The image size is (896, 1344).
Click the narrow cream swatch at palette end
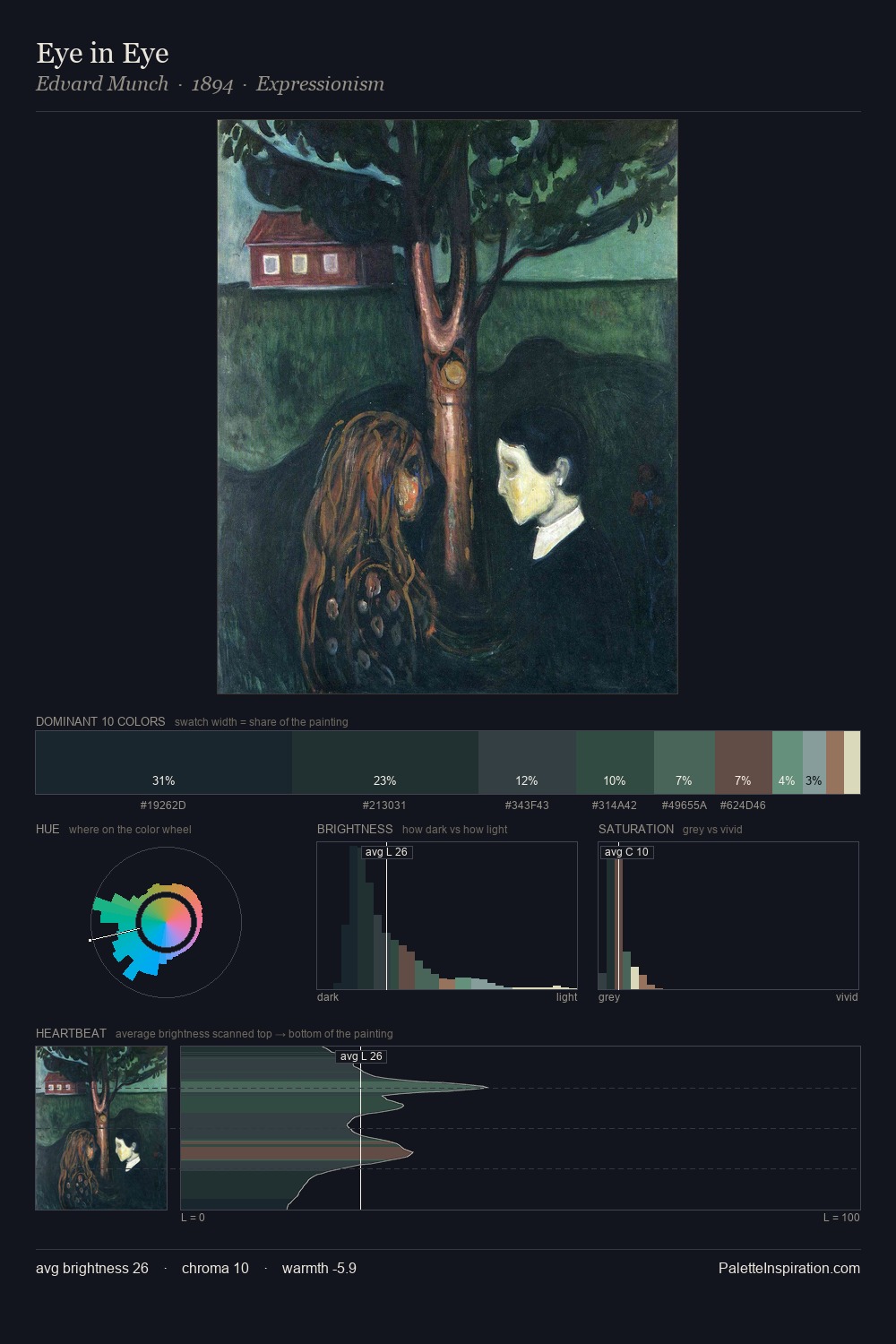852,762
